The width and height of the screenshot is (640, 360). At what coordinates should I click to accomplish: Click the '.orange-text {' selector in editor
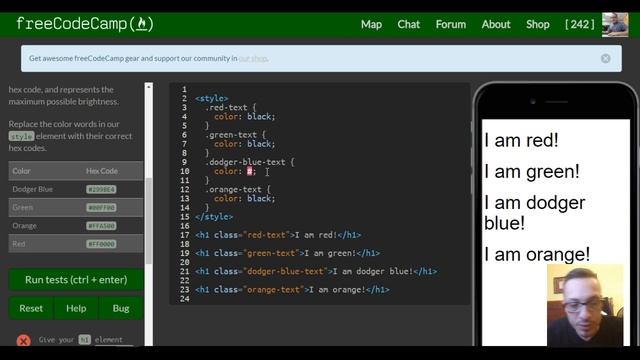238,190
